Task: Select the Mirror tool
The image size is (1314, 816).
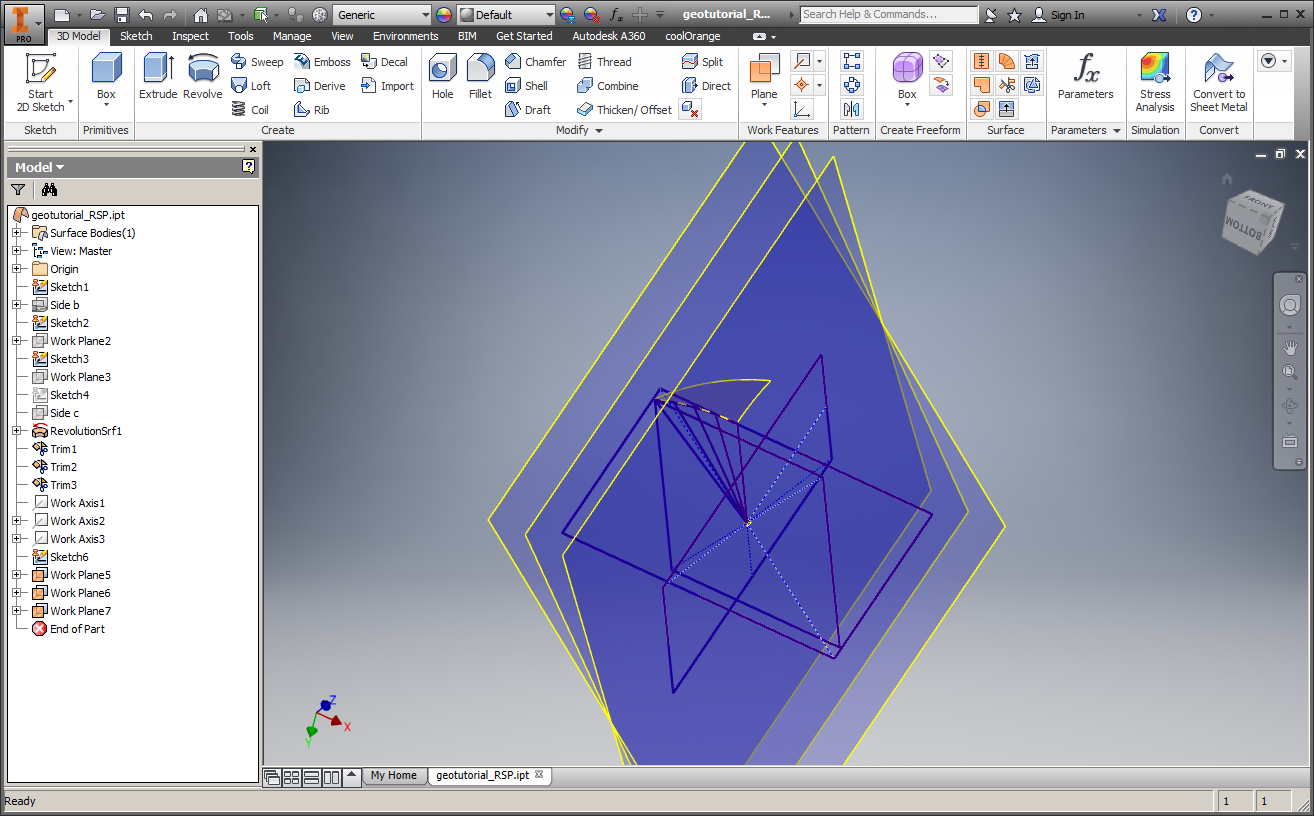Action: click(851, 110)
